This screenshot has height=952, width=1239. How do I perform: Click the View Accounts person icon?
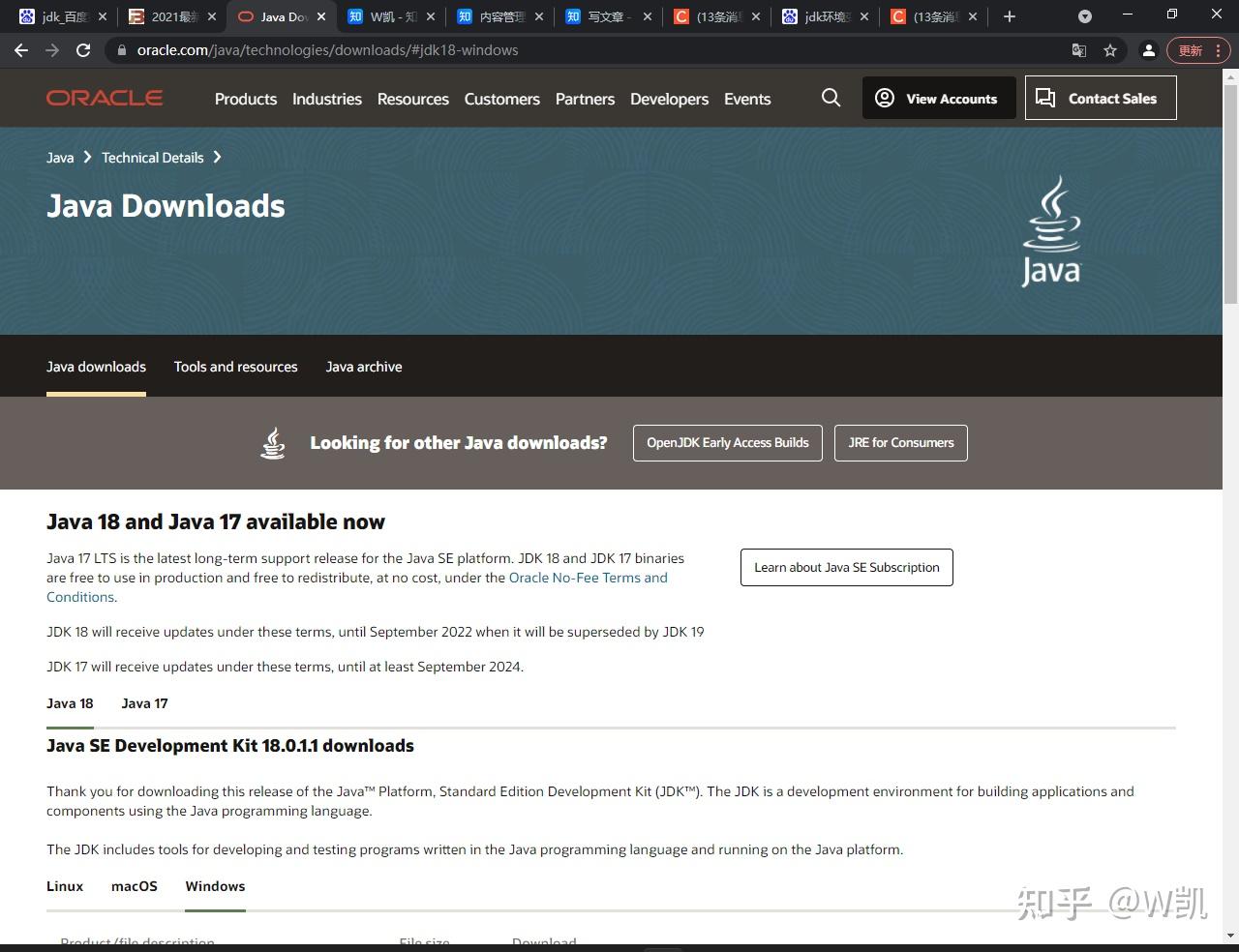884,98
